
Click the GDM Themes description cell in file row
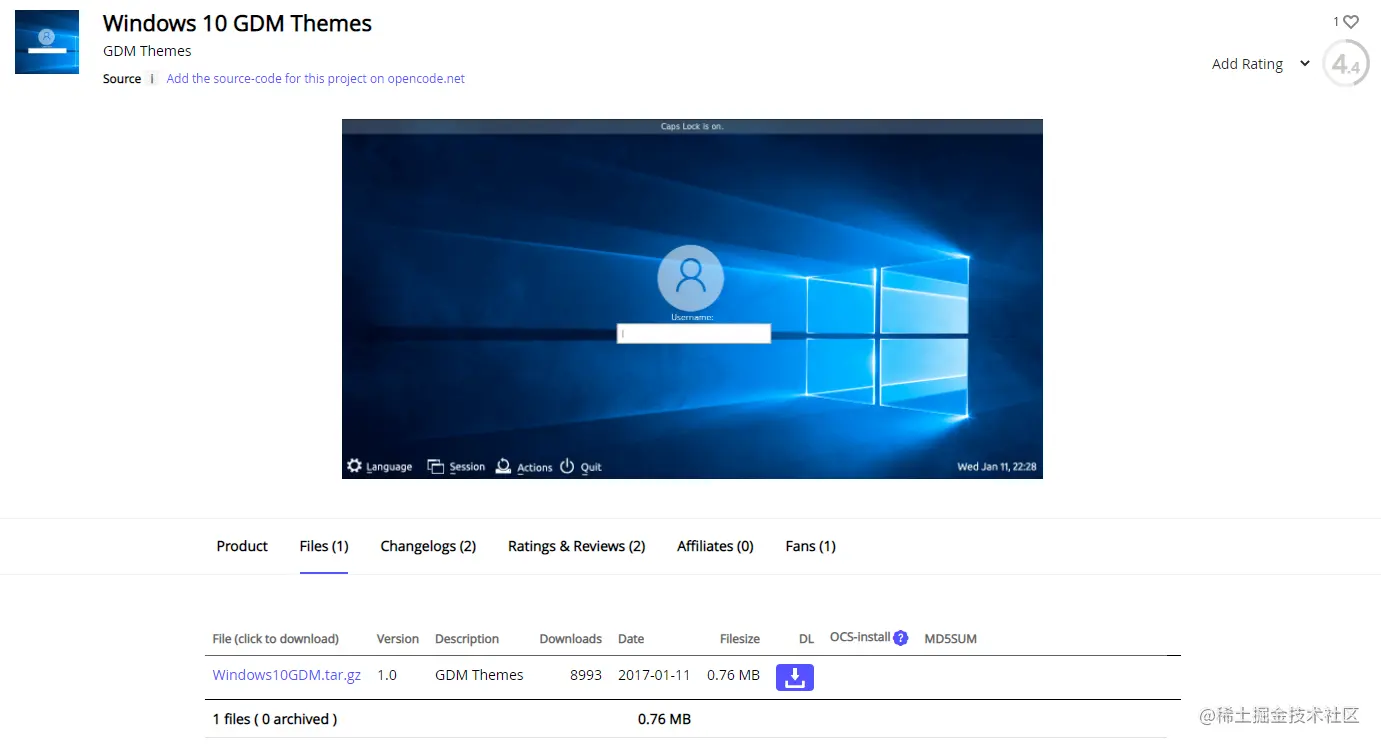479,675
